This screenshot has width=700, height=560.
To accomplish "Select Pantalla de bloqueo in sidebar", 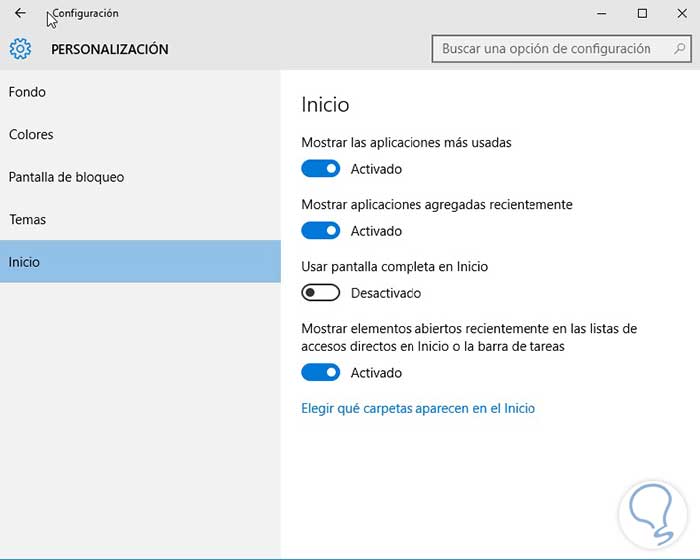I will (140, 177).
